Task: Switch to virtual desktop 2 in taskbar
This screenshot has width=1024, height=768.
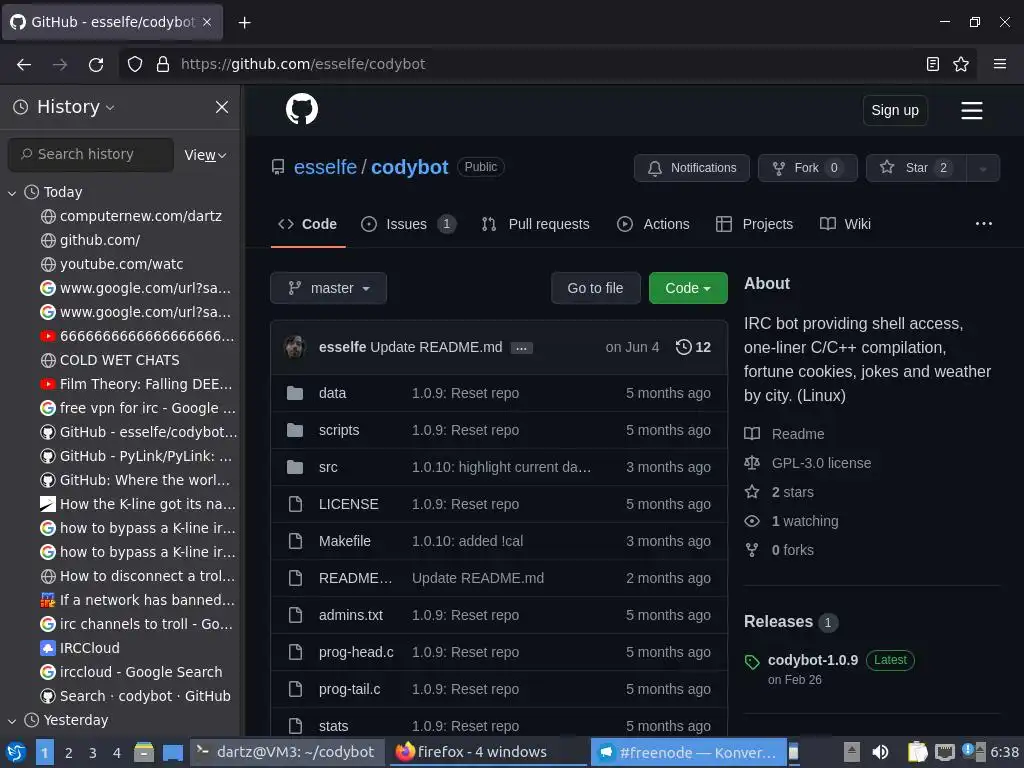Action: tap(69, 753)
